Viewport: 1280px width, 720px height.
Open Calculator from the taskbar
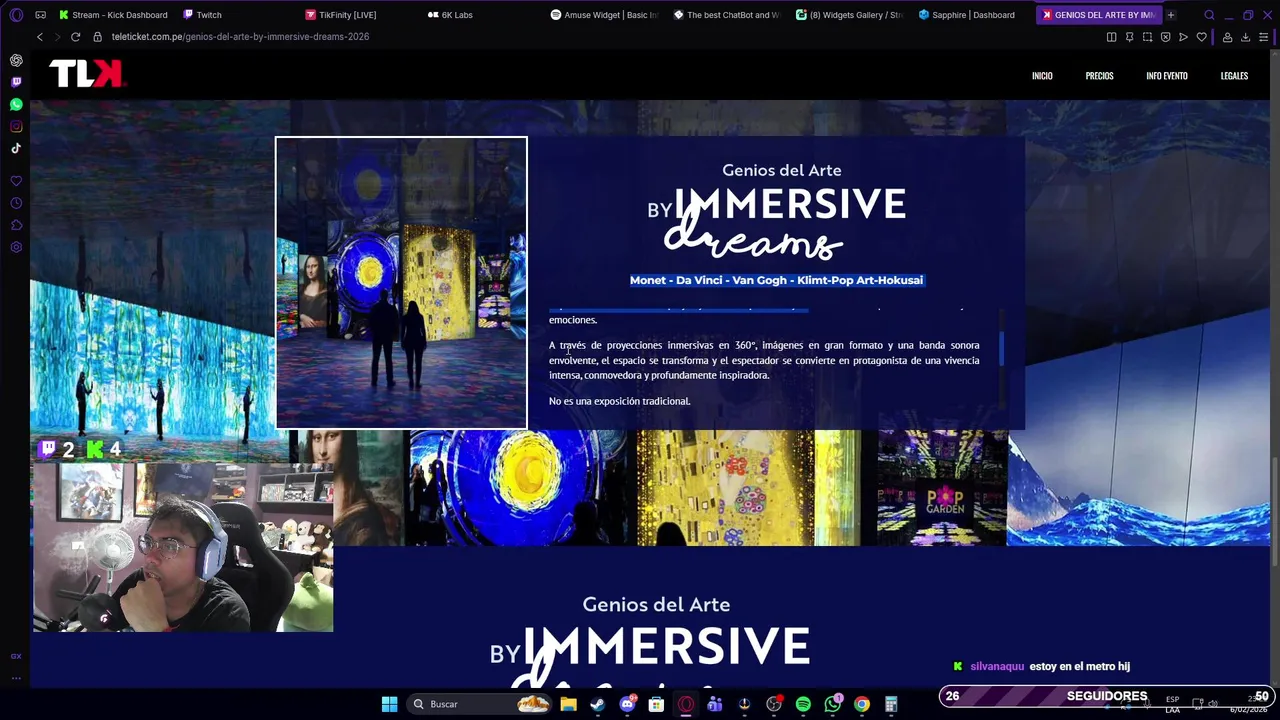coord(891,704)
